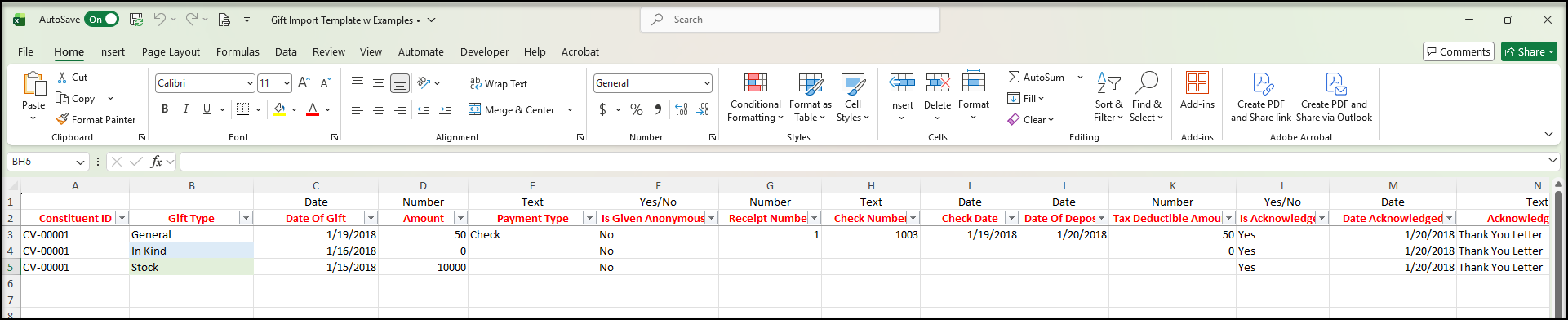Click the Insert Function fx icon

(x=156, y=162)
